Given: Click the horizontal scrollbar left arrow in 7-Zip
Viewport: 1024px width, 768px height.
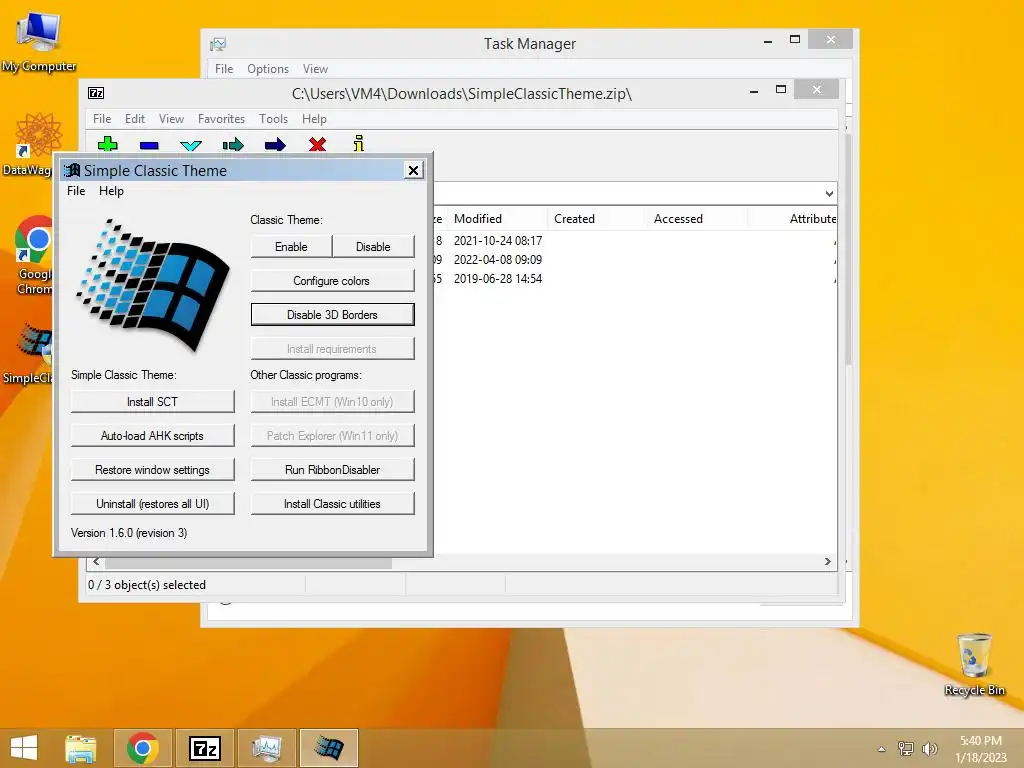Looking at the screenshot, I should [97, 562].
